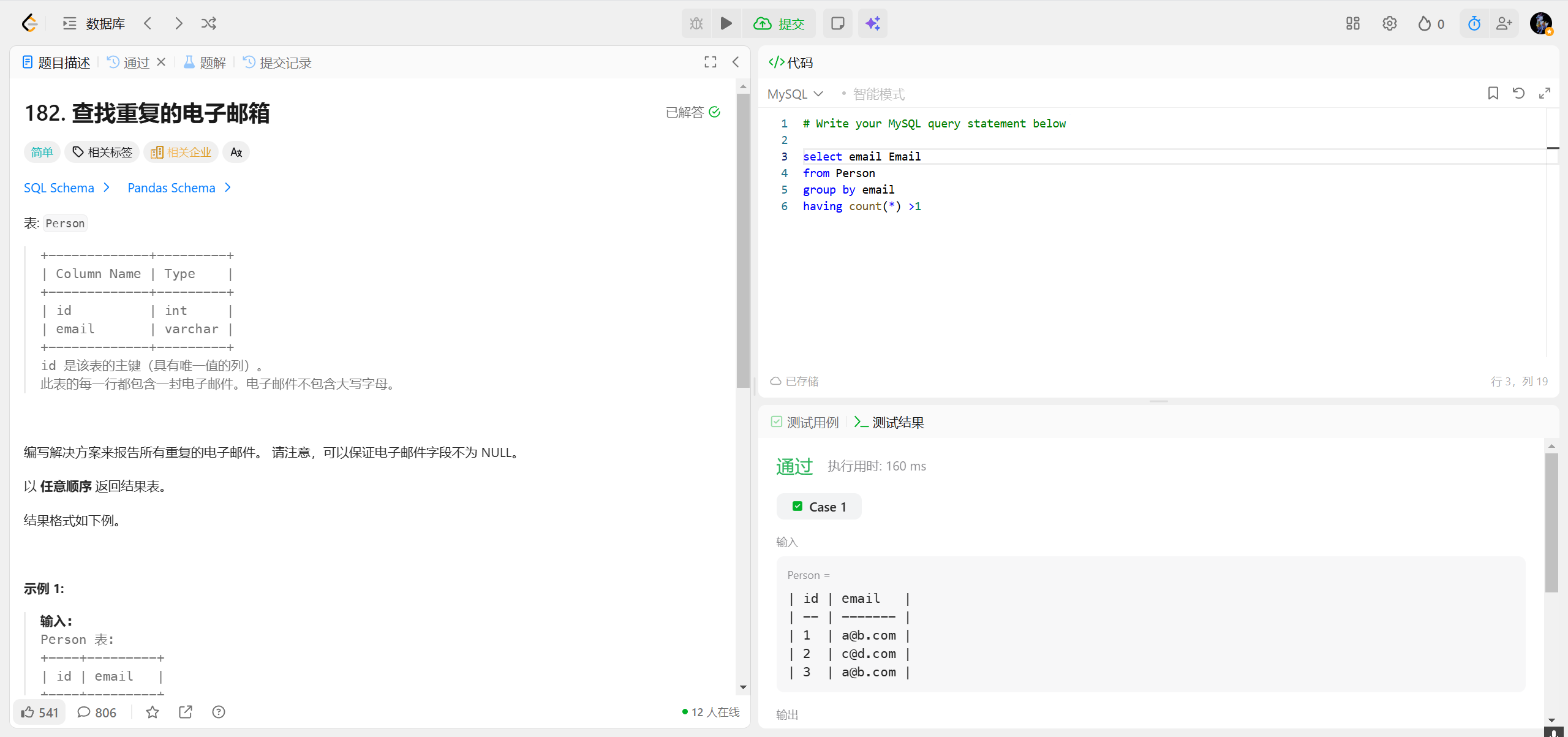
Task: Open settings gear icon in top bar
Action: point(1389,23)
